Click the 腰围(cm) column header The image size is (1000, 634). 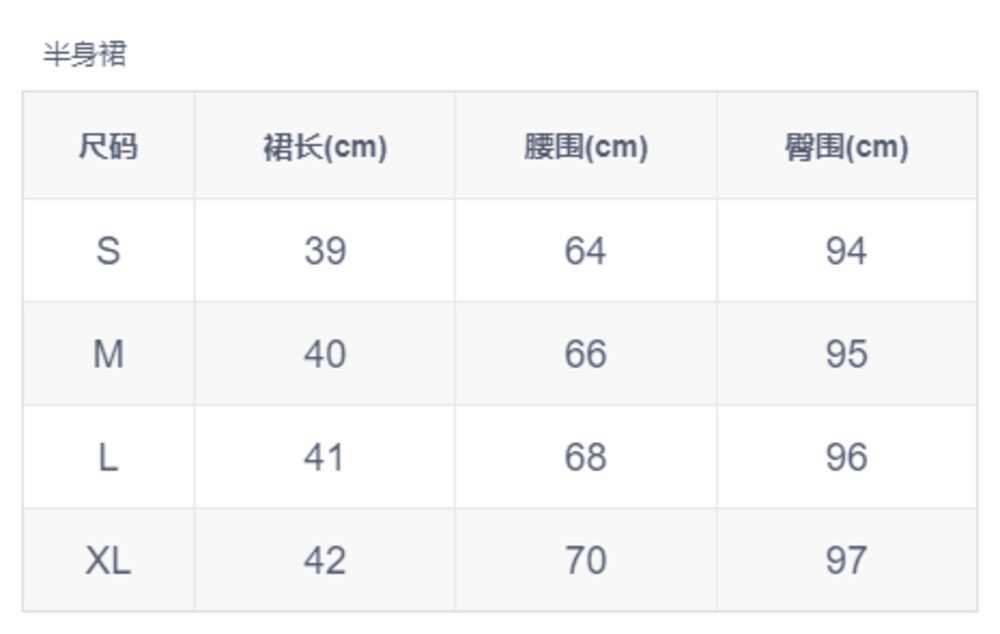(586, 147)
